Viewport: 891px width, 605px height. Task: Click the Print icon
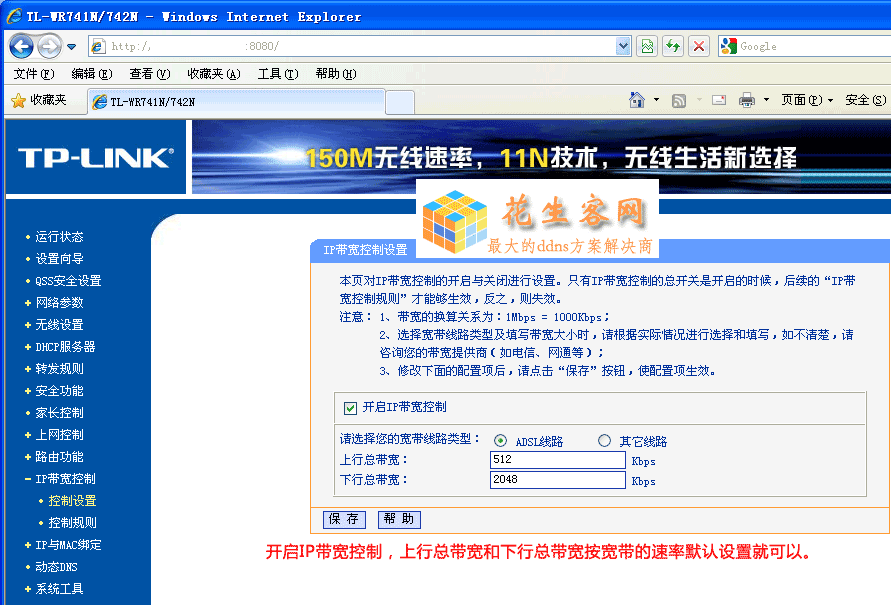tap(747, 101)
